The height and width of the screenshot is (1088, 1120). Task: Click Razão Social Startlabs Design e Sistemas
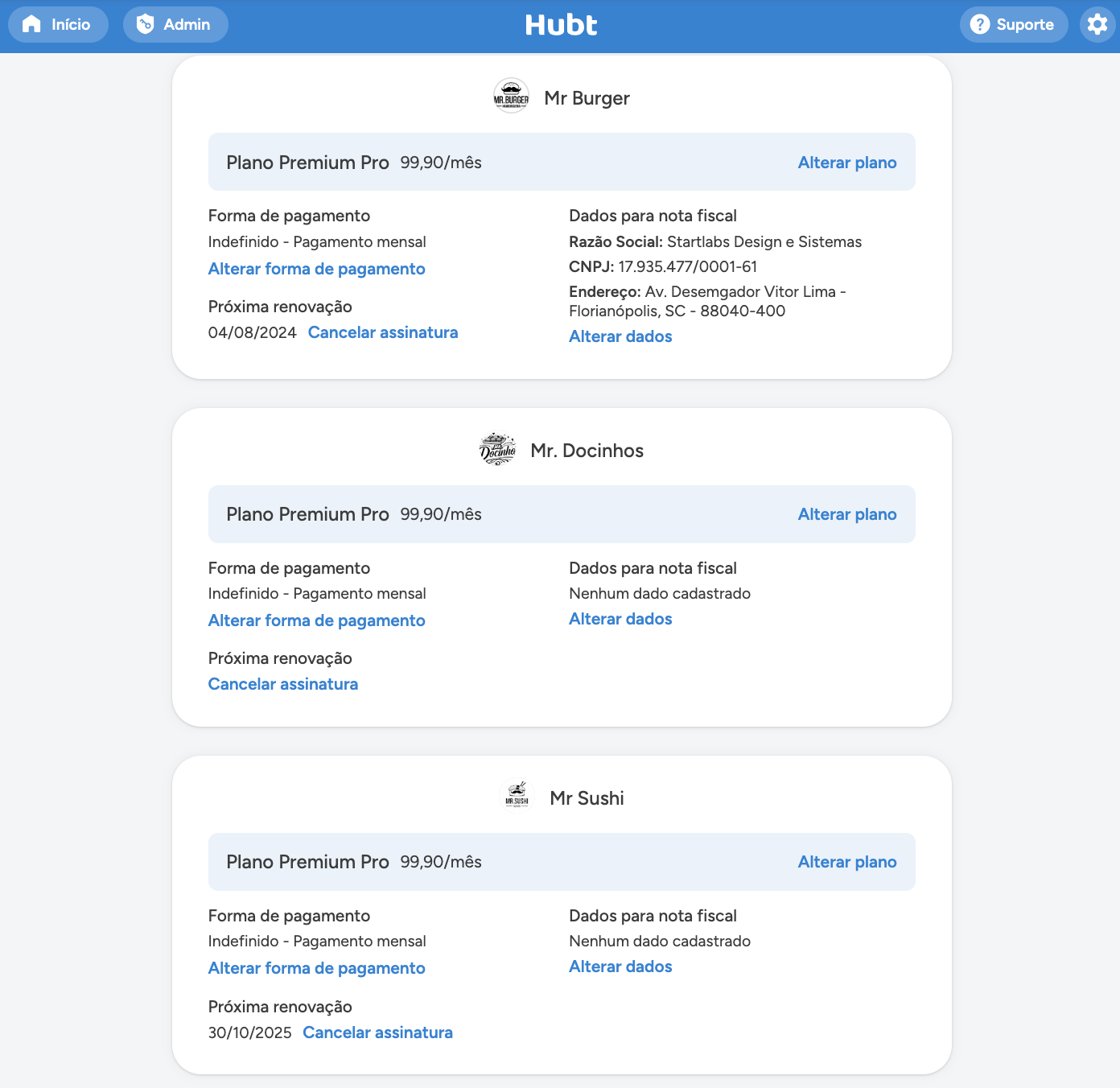715,241
